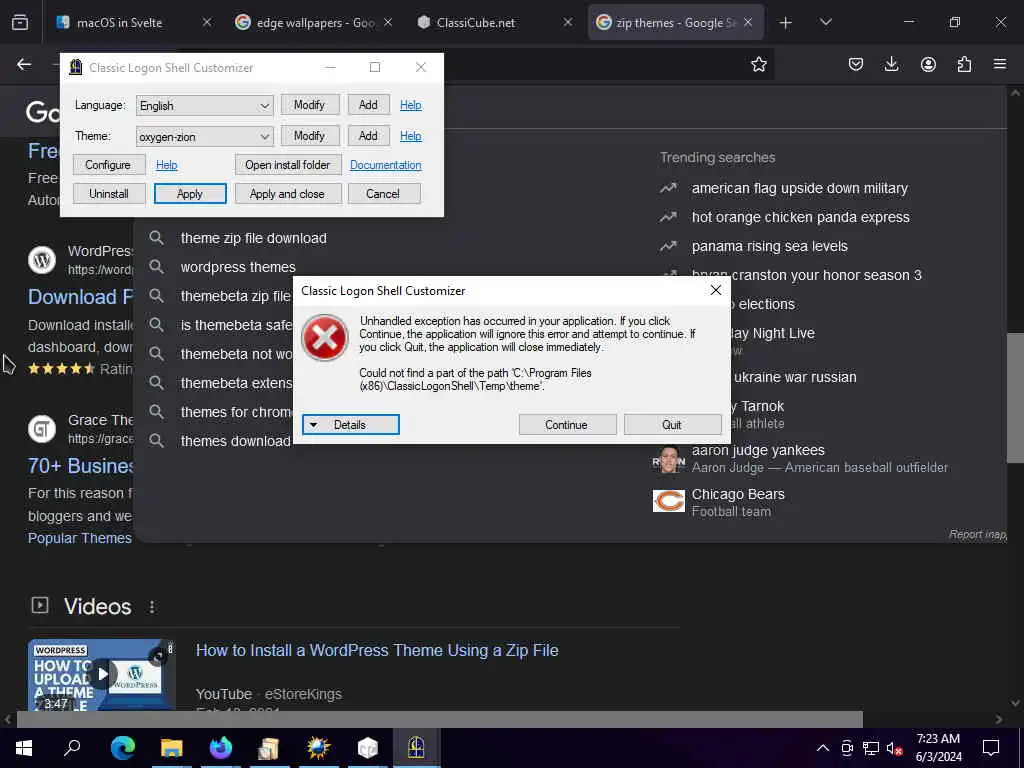The image size is (1024, 768).
Task: Open the account profile icon
Action: (928, 64)
